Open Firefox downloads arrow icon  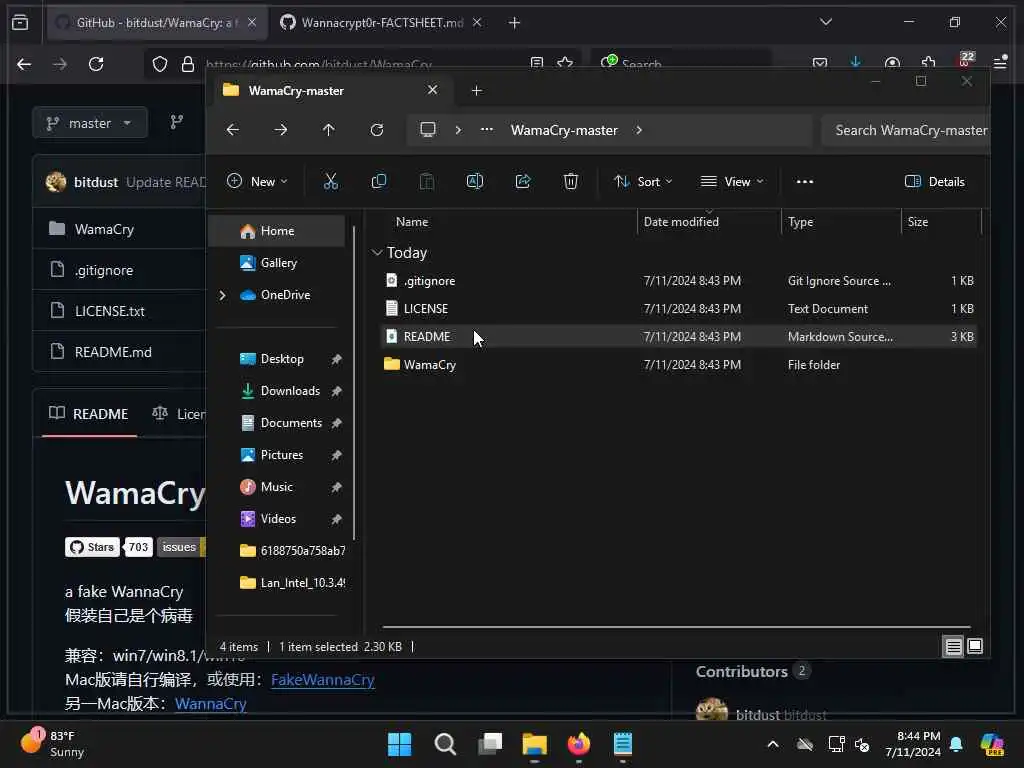(x=856, y=63)
